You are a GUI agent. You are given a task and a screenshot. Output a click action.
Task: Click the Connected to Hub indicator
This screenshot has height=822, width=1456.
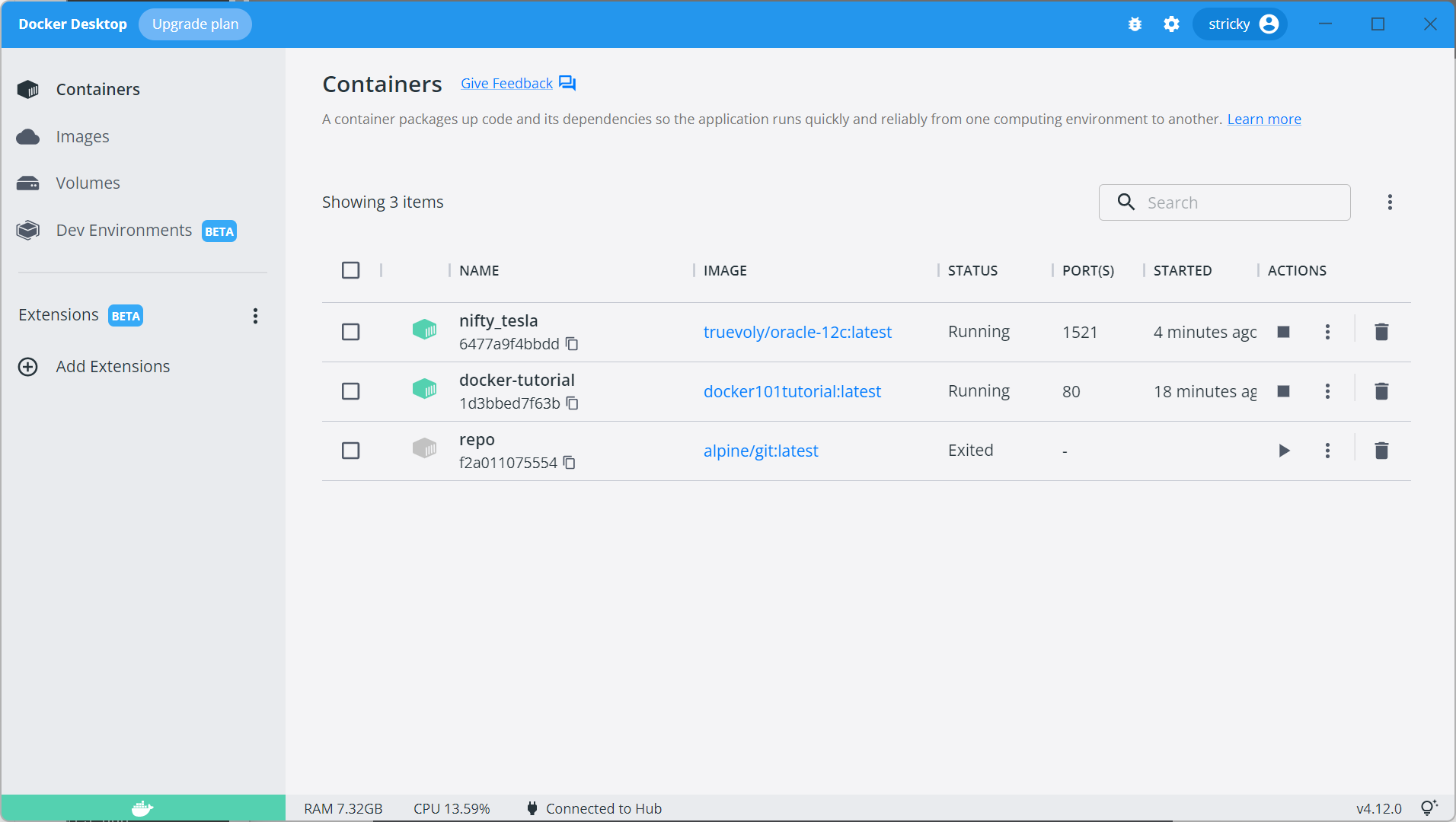pos(594,808)
